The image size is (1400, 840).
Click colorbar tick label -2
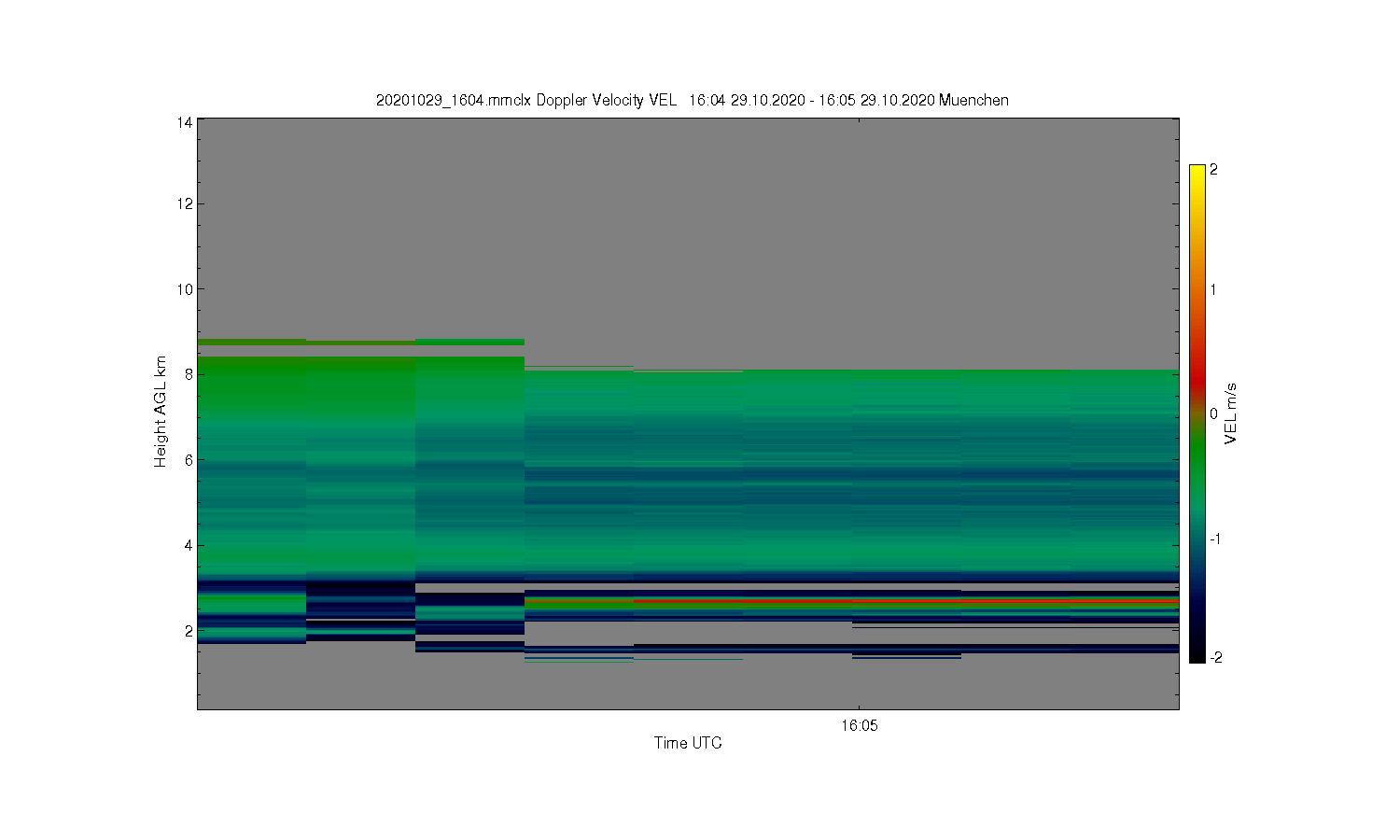point(1215,657)
